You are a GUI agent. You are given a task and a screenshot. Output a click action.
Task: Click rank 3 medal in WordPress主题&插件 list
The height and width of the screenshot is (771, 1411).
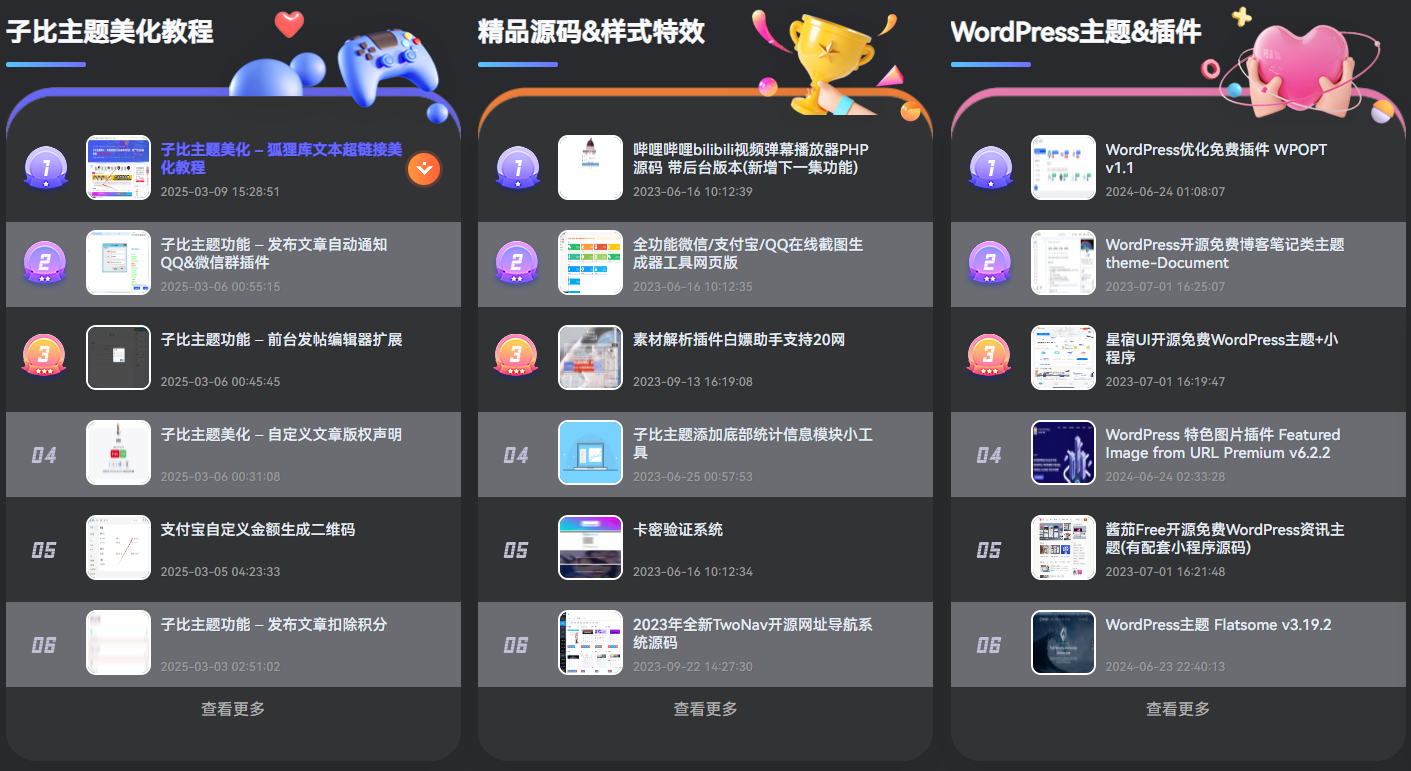click(989, 357)
